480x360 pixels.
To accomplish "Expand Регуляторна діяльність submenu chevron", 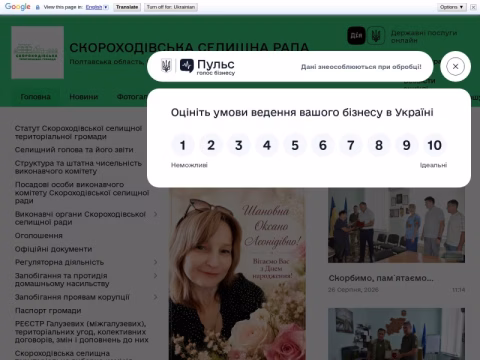I will [155, 262].
